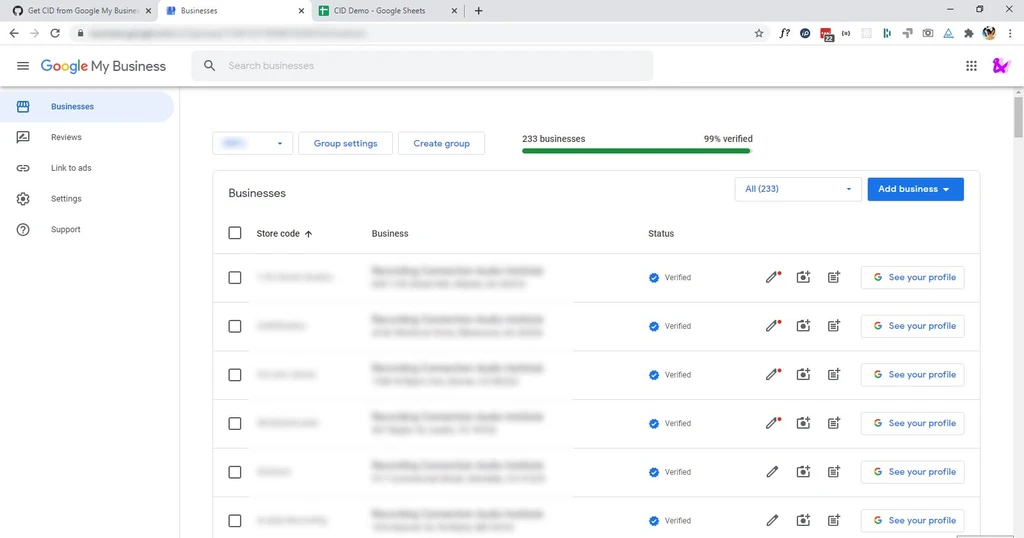Check the second business row checkbox

click(234, 326)
